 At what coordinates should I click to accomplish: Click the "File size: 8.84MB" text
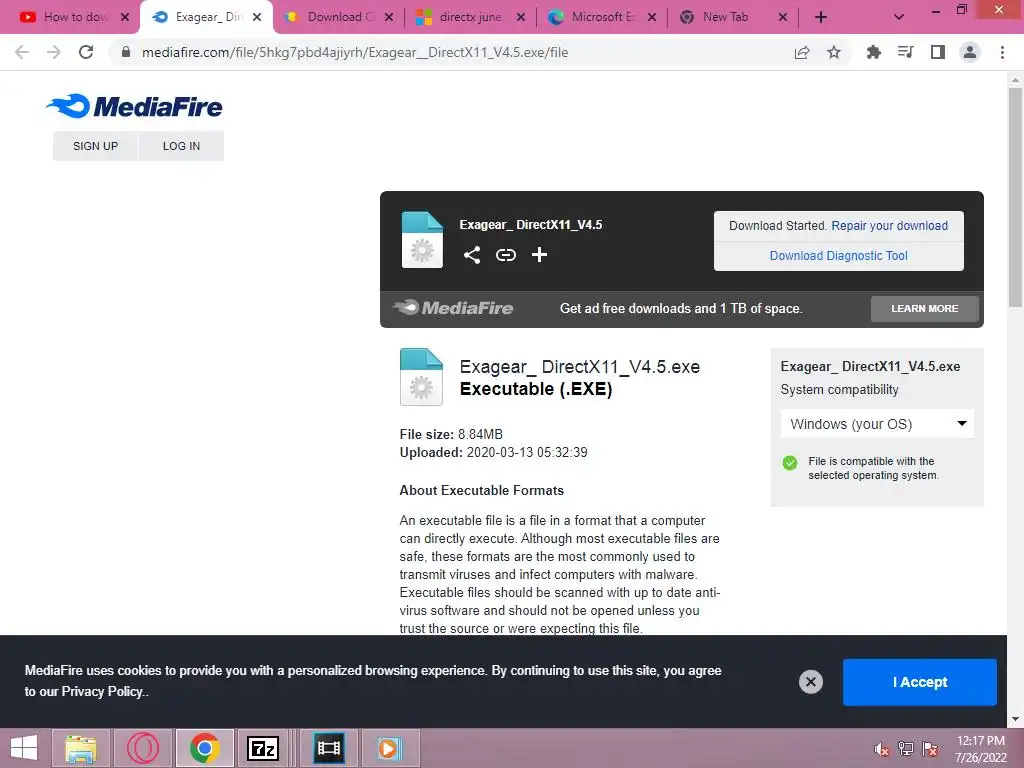click(x=451, y=434)
